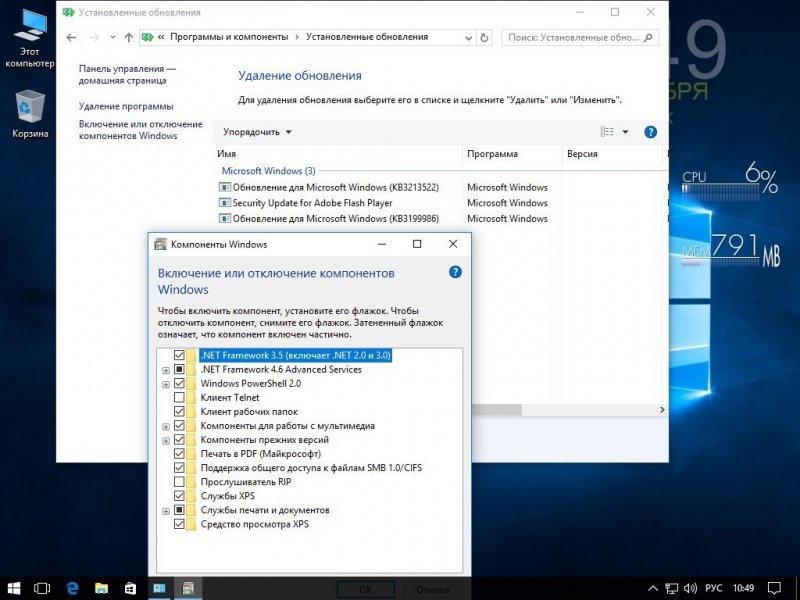The height and width of the screenshot is (600, 800).
Task: Open the address bar history dropdown
Action: [468, 37]
